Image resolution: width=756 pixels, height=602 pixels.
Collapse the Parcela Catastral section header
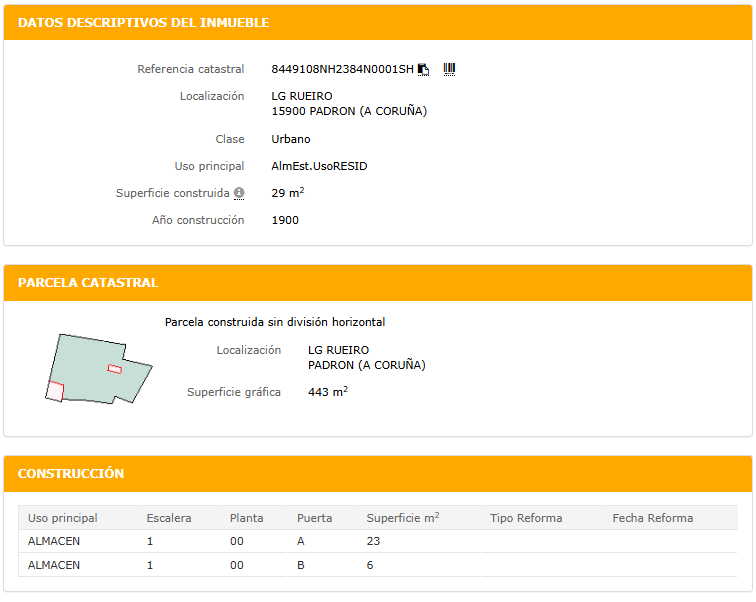378,283
